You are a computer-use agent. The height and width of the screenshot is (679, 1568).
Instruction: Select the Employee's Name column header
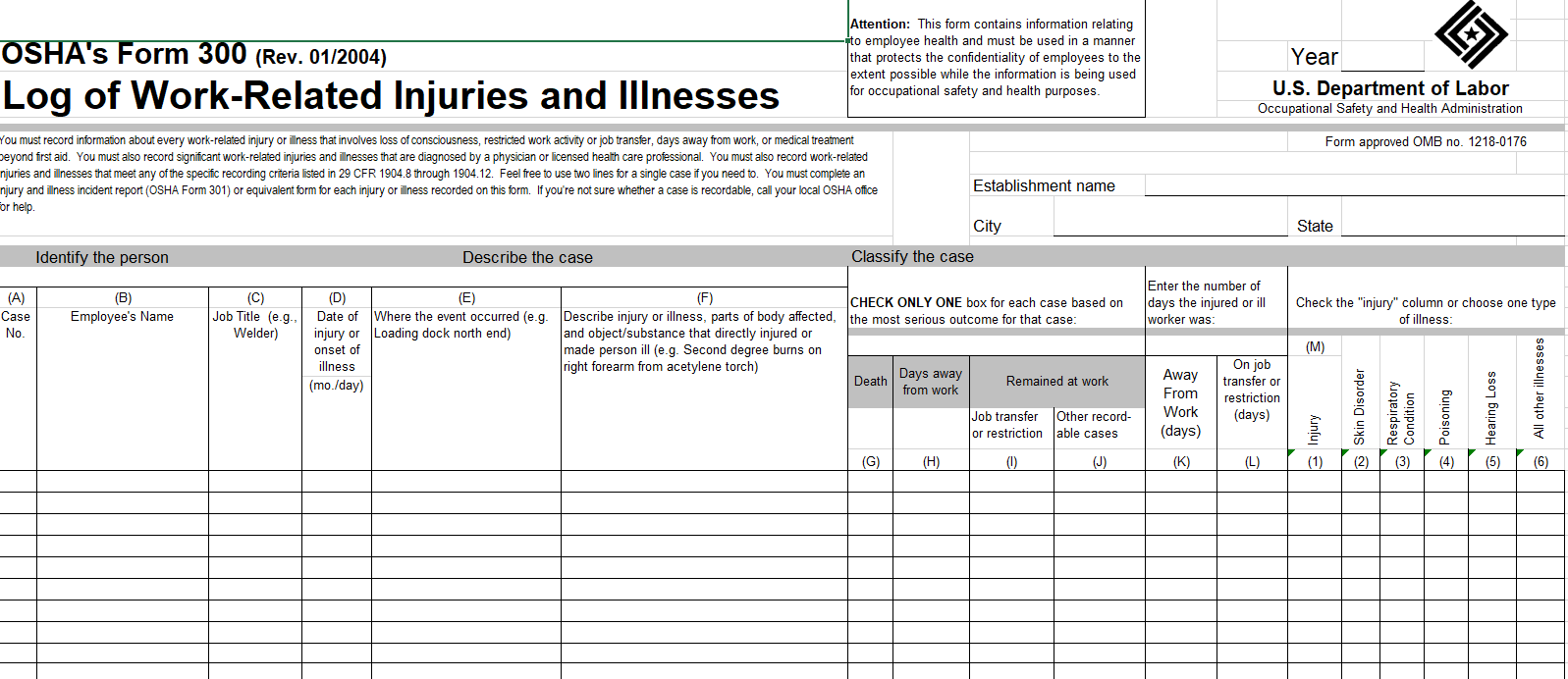pyautogui.click(x=122, y=317)
